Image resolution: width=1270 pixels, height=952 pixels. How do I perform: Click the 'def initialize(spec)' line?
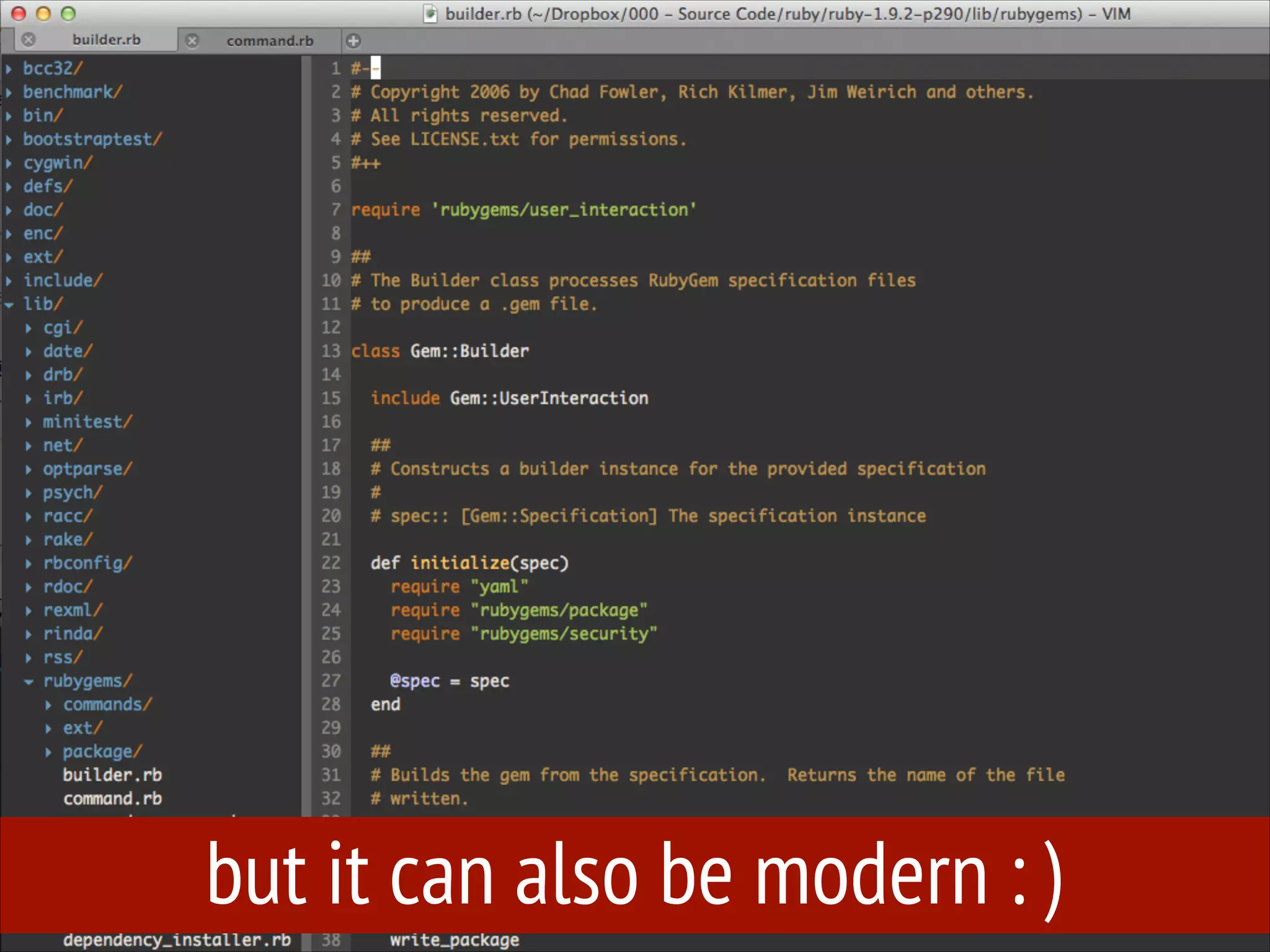click(x=469, y=563)
